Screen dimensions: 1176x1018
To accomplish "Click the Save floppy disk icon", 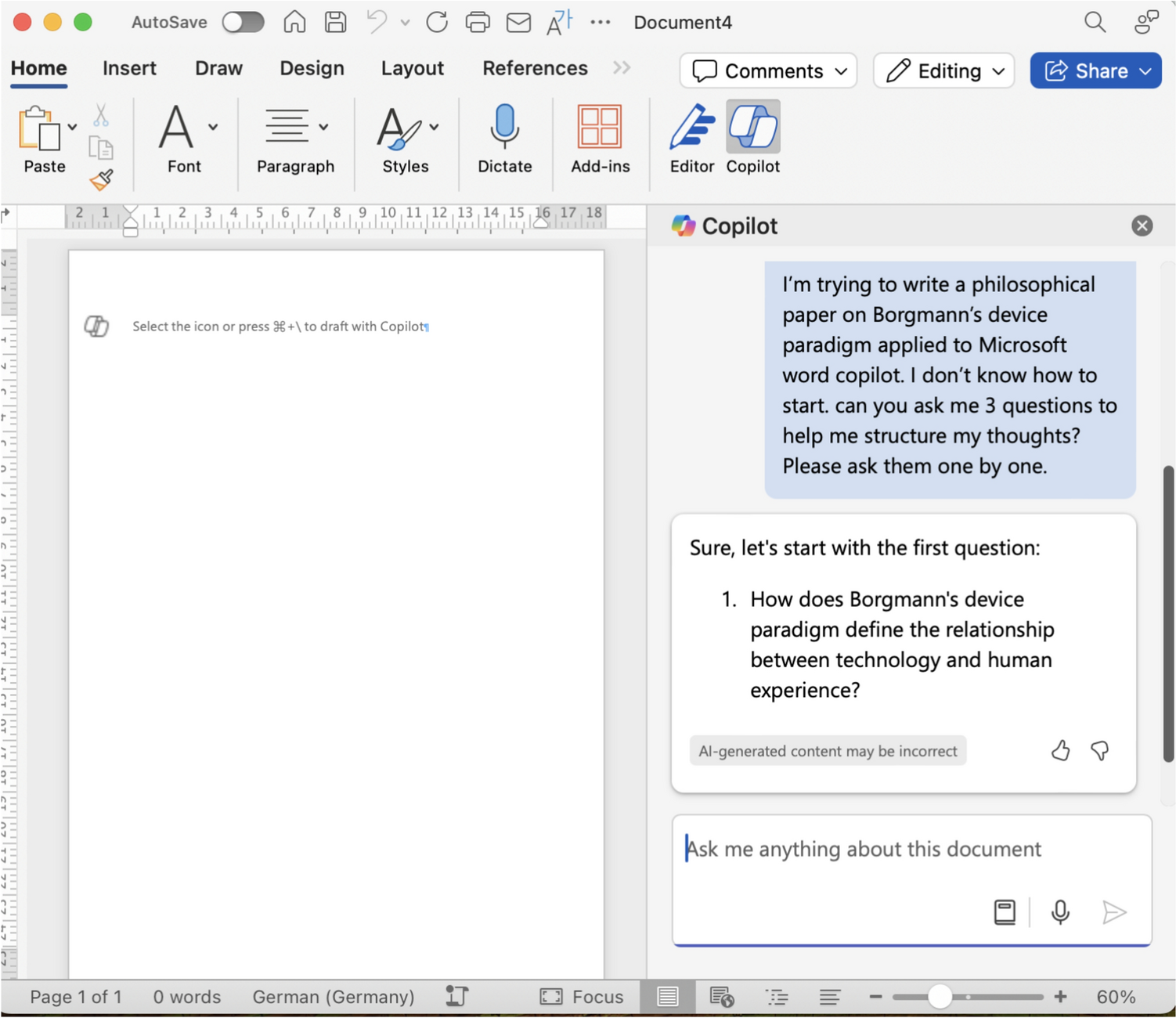I will (x=335, y=22).
